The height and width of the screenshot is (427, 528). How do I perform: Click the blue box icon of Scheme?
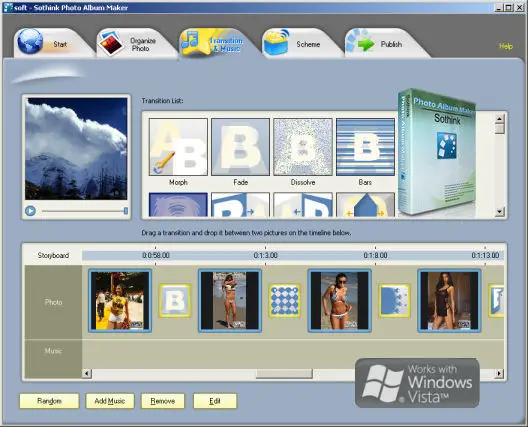pyautogui.click(x=276, y=42)
